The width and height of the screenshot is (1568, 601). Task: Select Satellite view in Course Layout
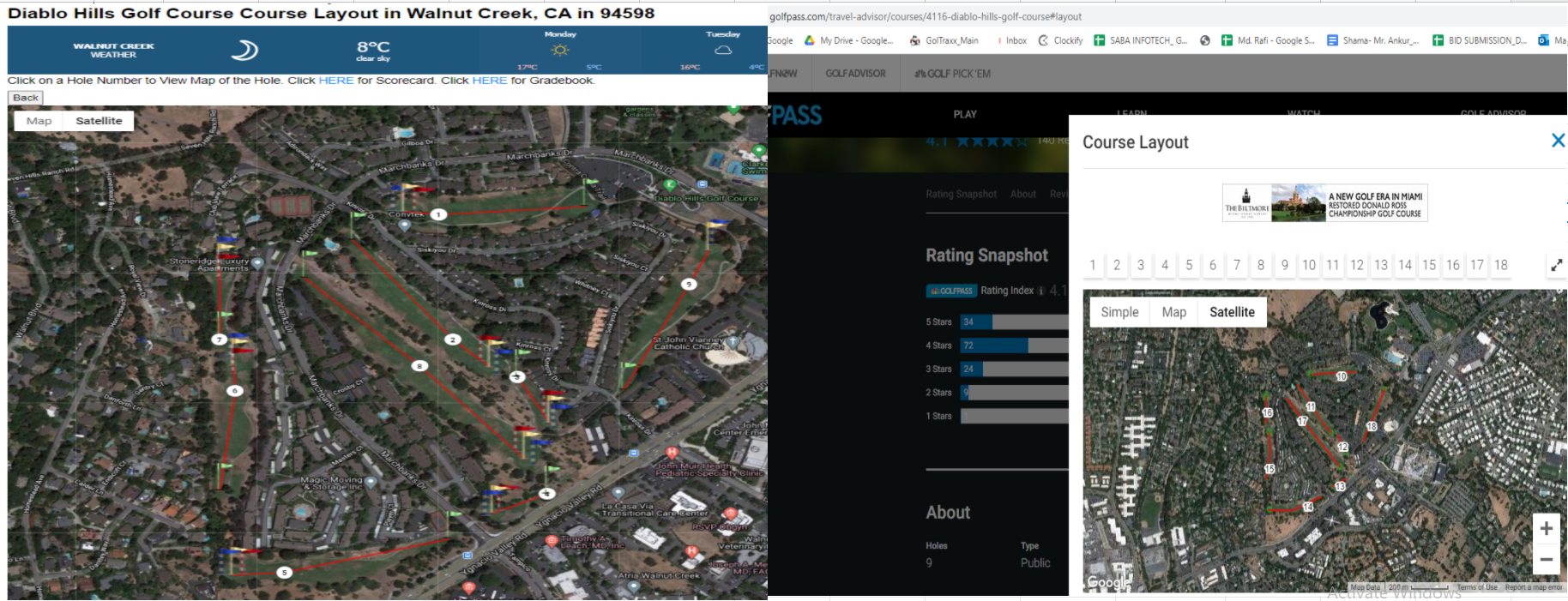(1232, 312)
